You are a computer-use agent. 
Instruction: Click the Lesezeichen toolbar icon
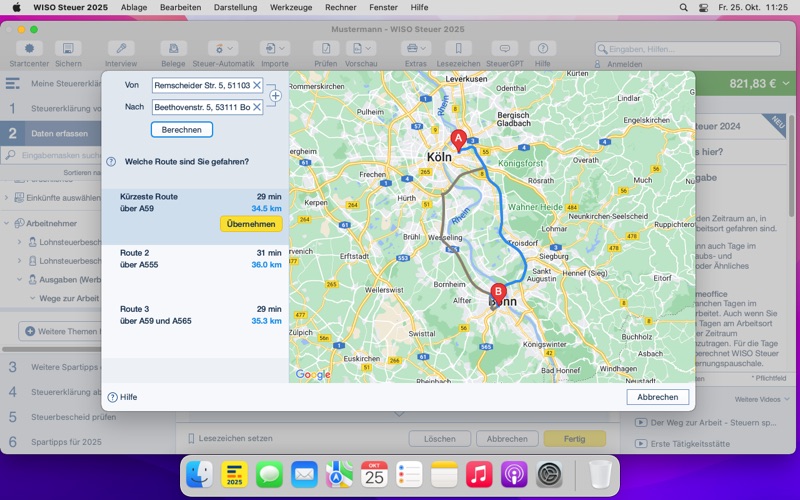point(458,48)
